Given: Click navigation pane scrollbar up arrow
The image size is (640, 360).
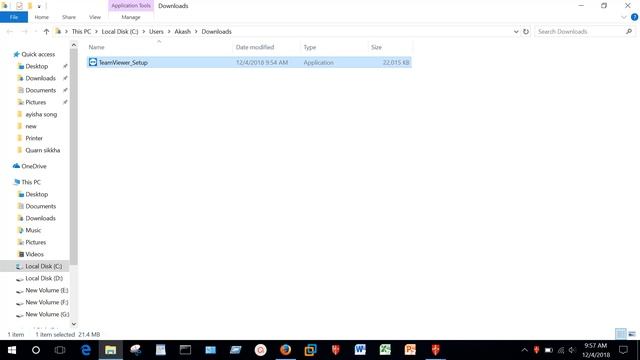Looking at the screenshot, I should point(74,45).
